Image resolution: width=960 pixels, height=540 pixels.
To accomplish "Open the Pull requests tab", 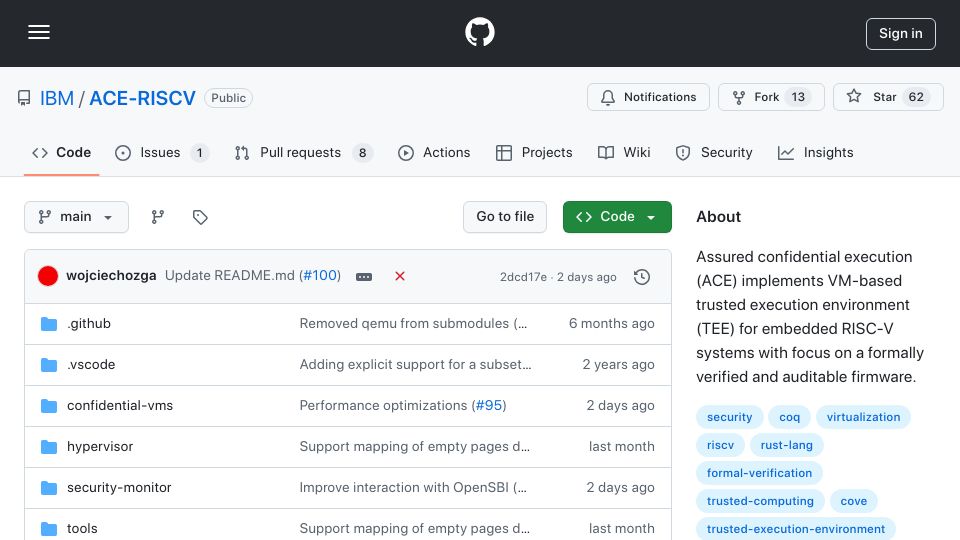I will (x=303, y=152).
